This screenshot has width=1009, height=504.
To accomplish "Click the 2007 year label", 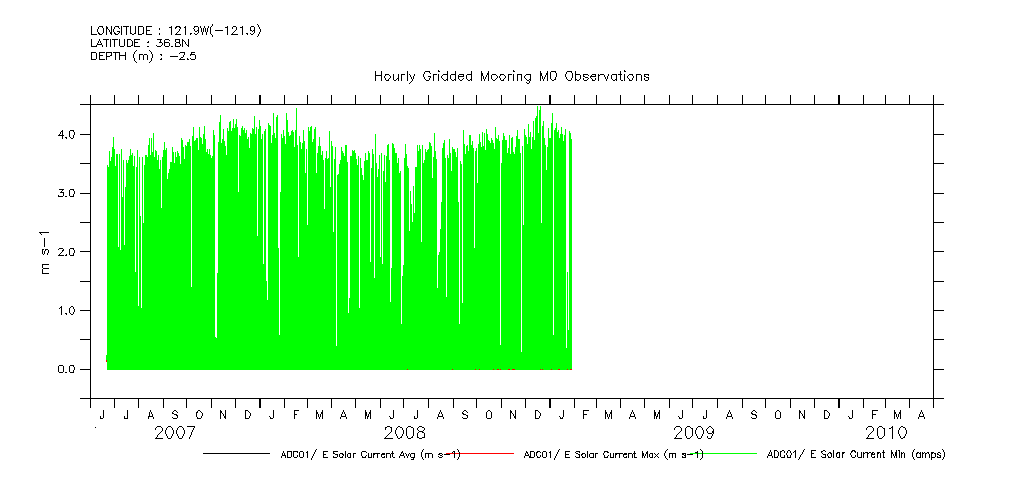I will (x=174, y=433).
